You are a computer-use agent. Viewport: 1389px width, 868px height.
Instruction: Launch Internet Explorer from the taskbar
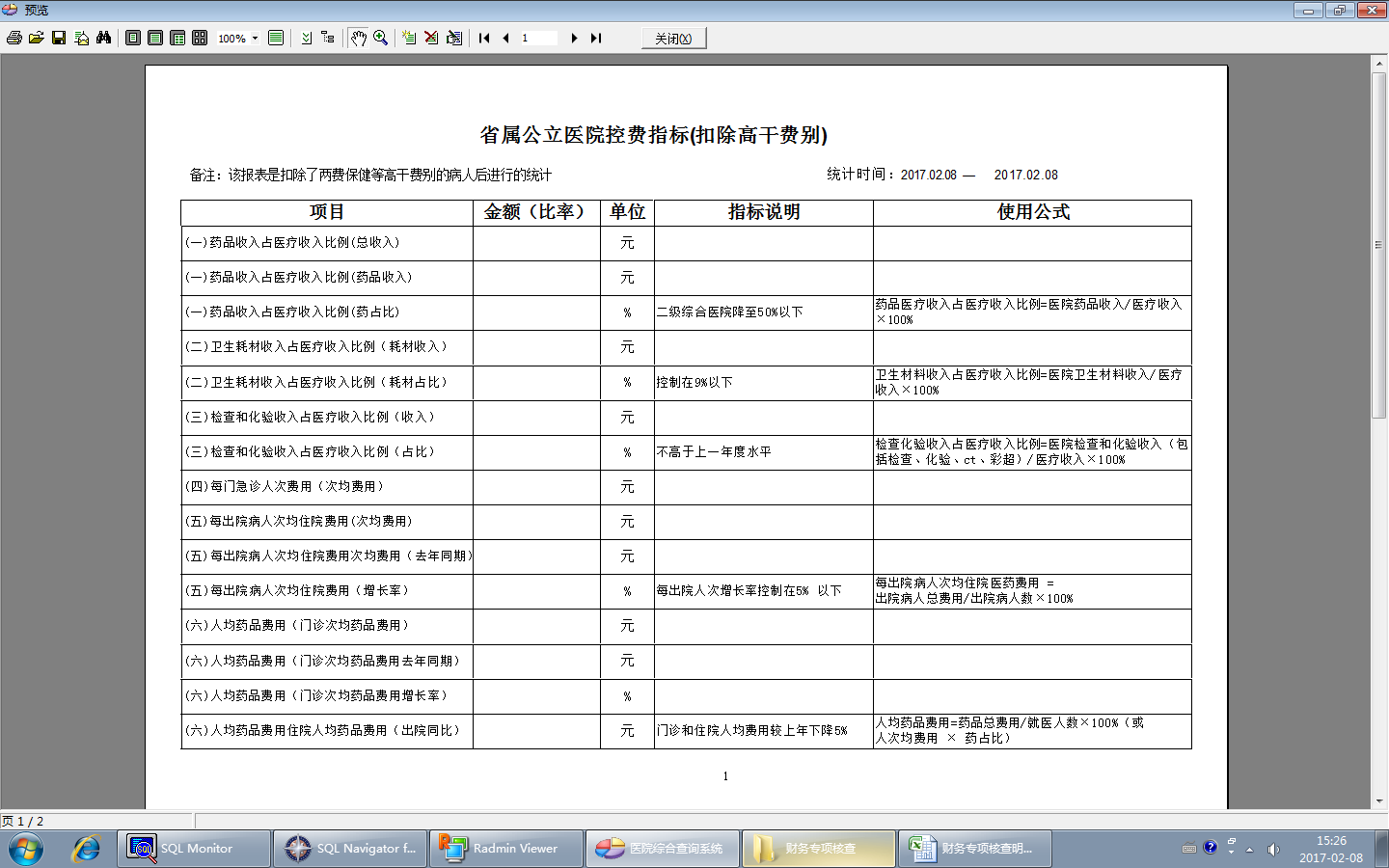[86, 849]
